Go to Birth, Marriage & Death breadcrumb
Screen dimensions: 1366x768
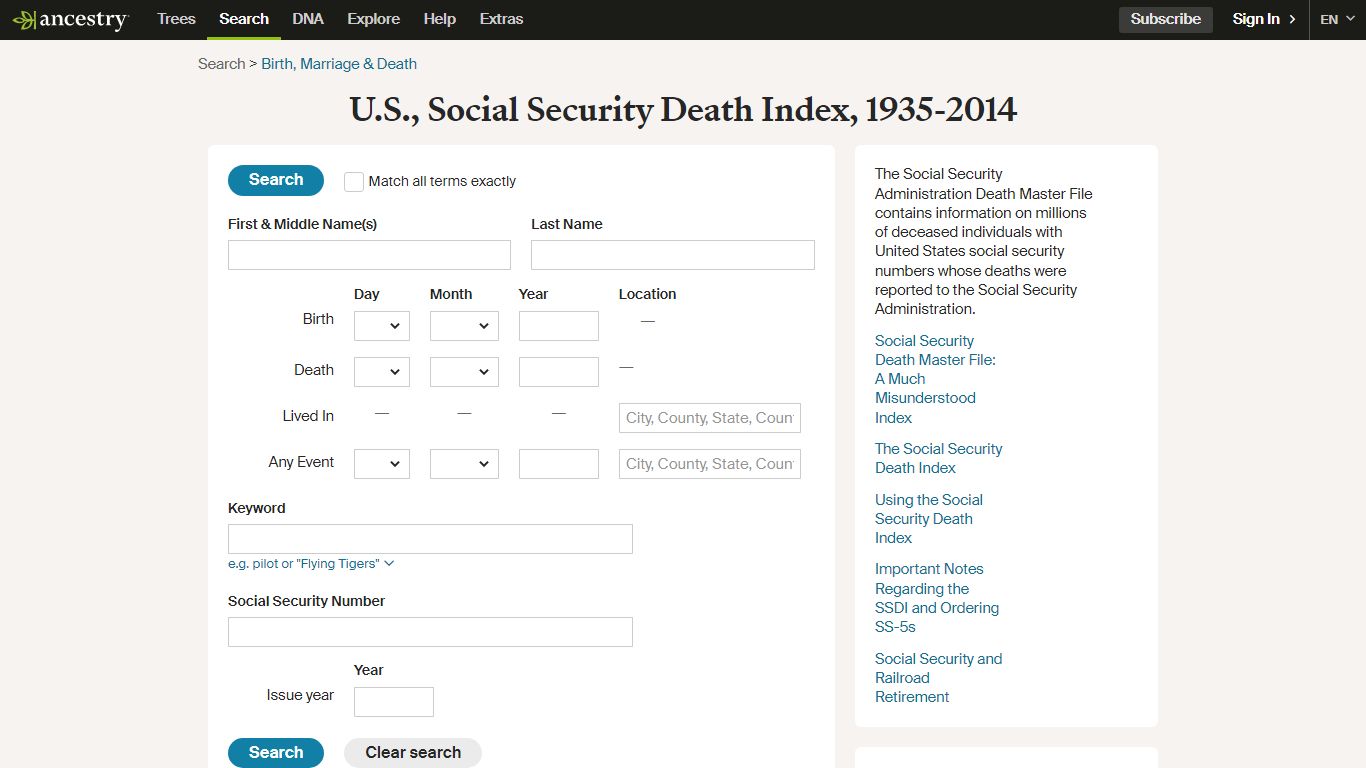click(339, 63)
